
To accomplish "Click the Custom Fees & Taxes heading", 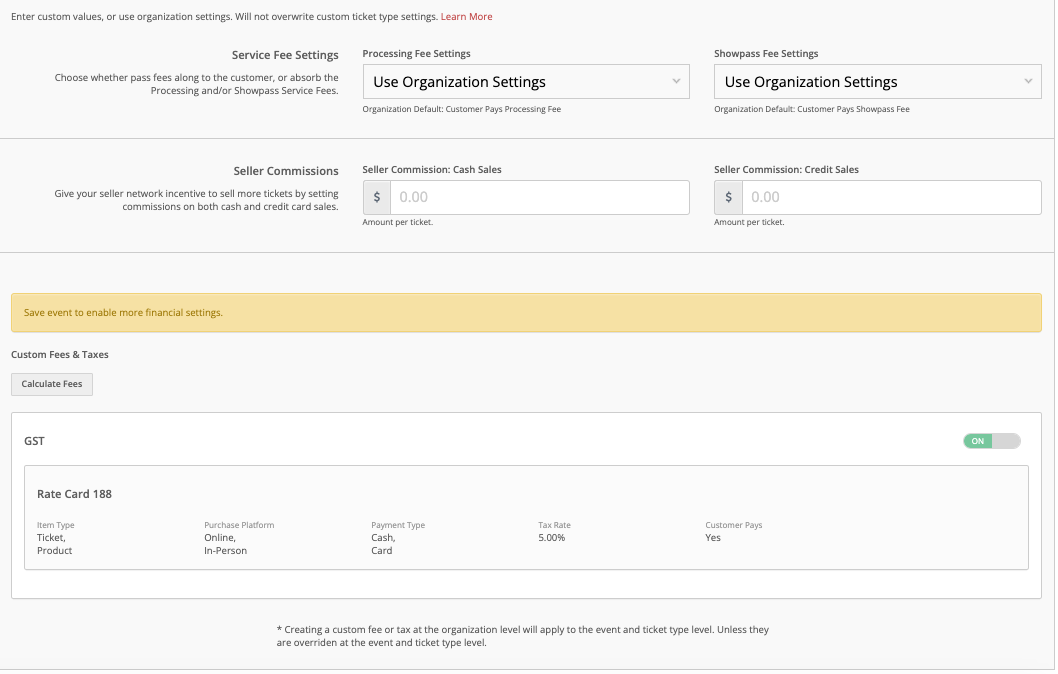I will click(59, 354).
